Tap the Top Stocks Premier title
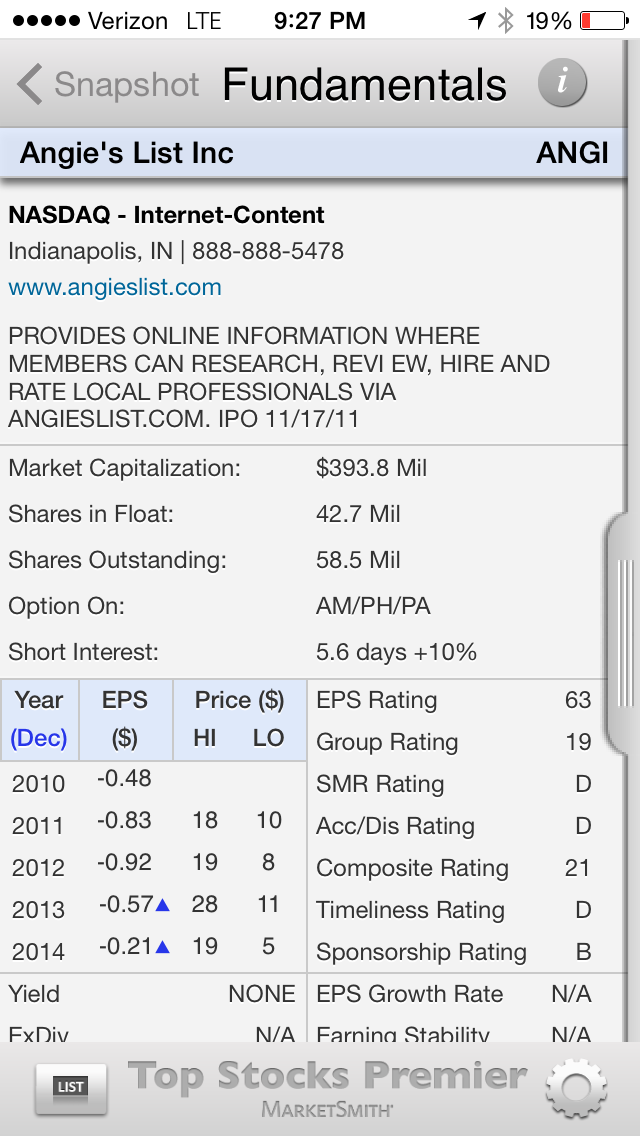This screenshot has width=640, height=1136. point(328,1077)
